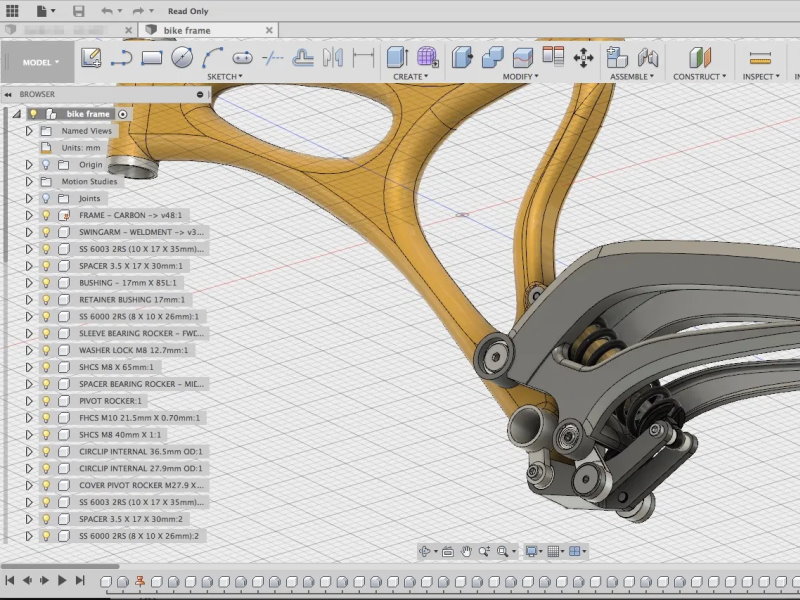Select the Pan hand tool
The height and width of the screenshot is (600, 800).
[x=466, y=552]
